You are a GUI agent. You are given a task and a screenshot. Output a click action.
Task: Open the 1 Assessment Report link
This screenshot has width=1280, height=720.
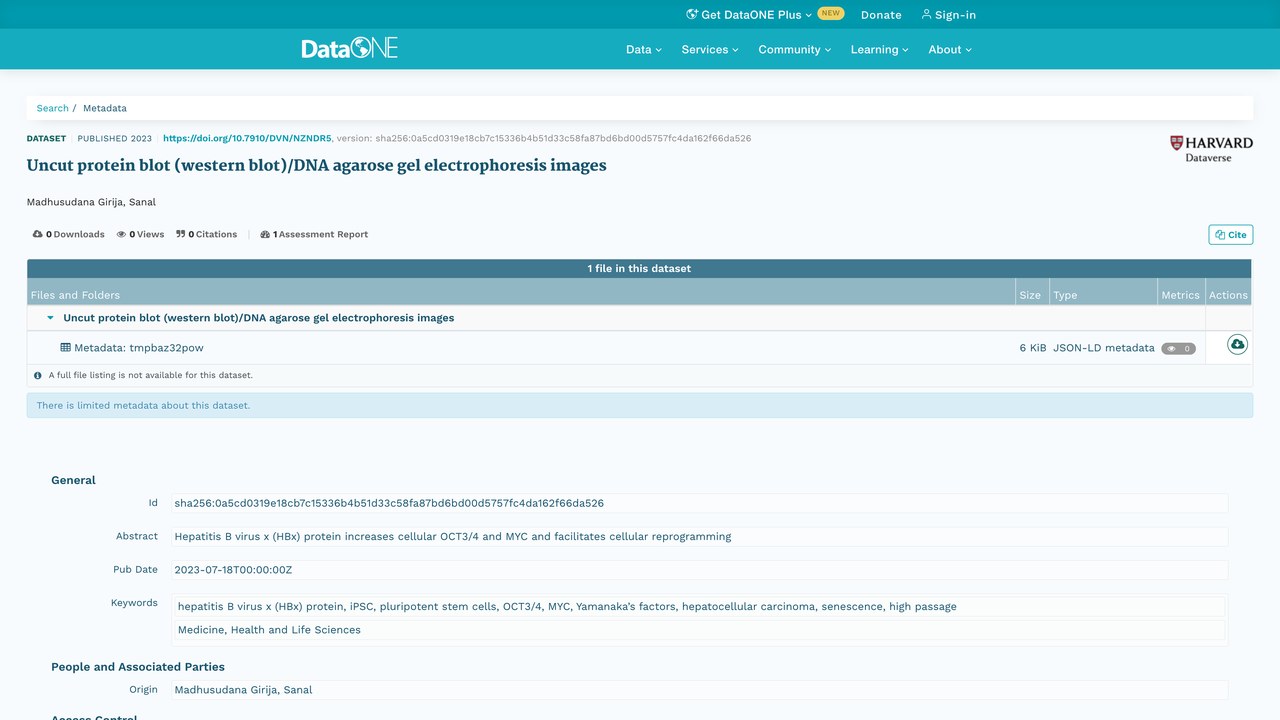pyautogui.click(x=314, y=234)
